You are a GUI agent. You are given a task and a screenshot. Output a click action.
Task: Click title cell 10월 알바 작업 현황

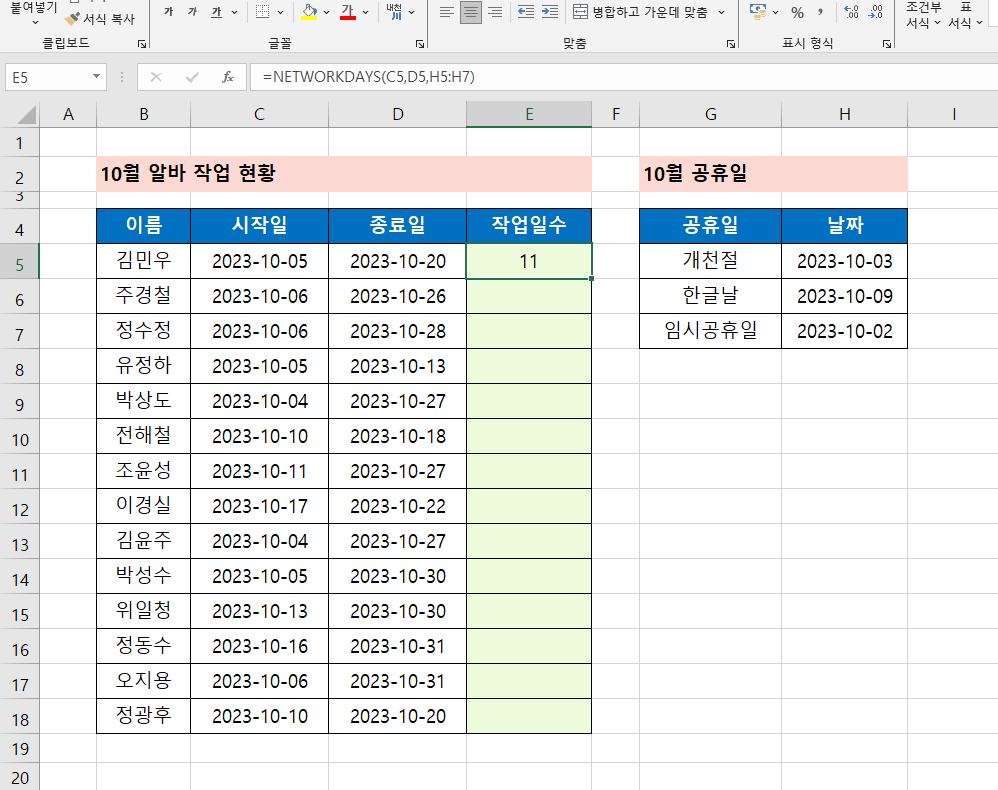tap(344, 174)
